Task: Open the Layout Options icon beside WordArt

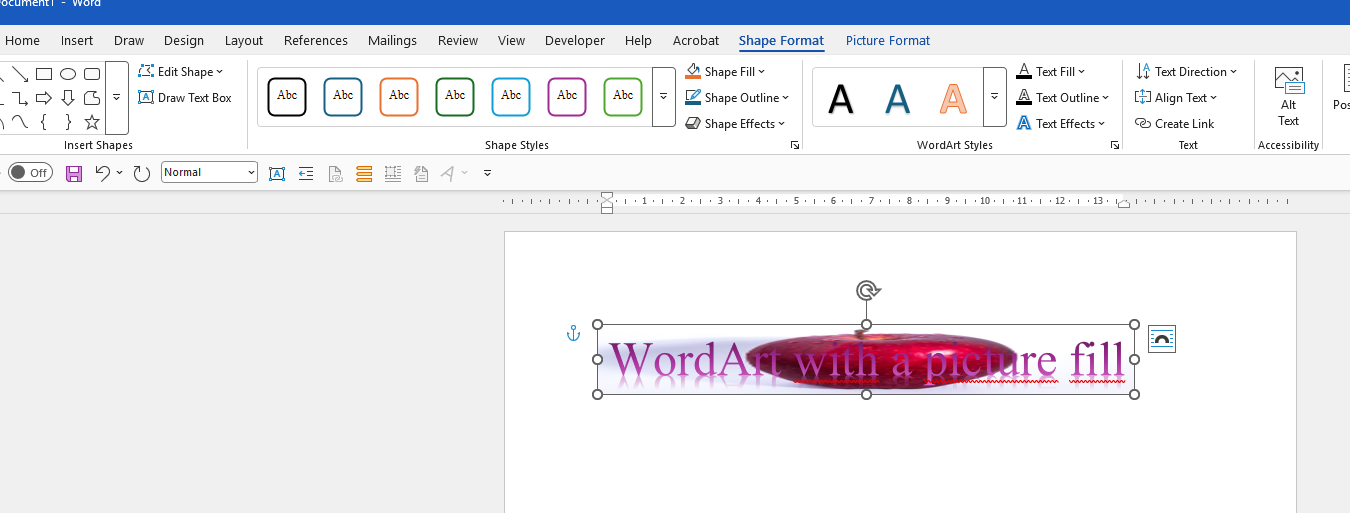Action: pos(1161,339)
